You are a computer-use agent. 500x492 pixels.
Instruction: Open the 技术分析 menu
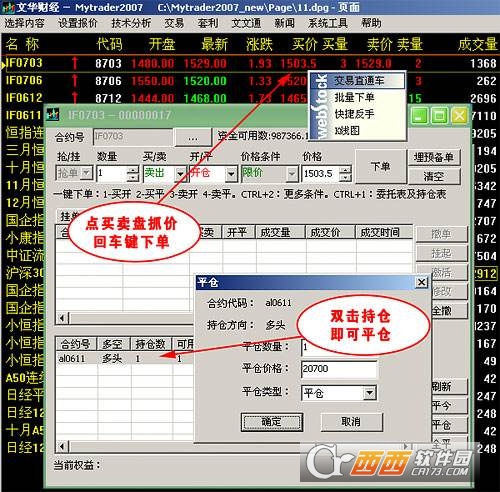click(131, 23)
